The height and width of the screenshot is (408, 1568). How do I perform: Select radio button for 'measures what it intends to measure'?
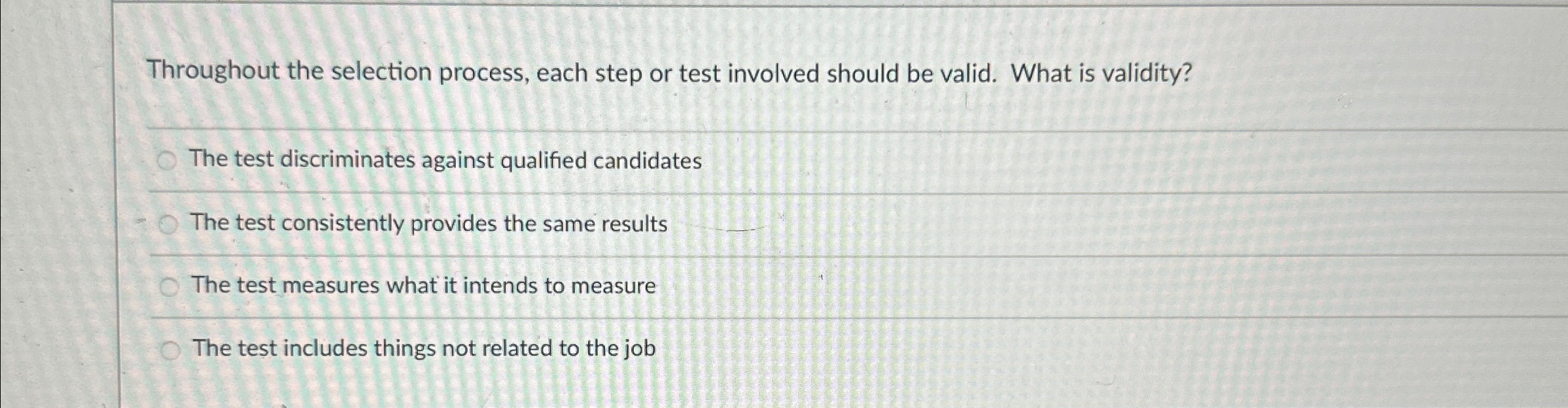tap(169, 285)
